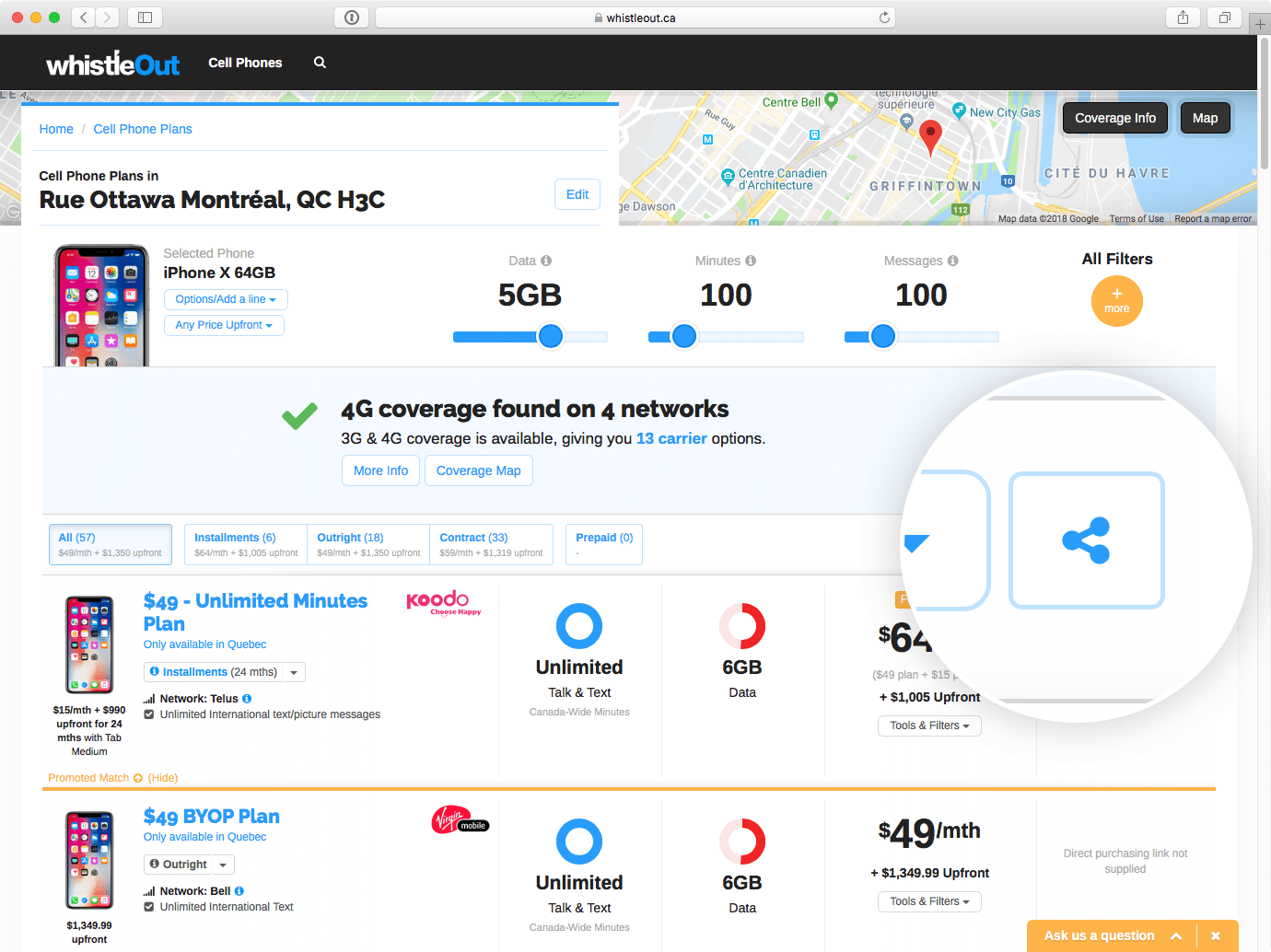Toggle the Unlimited International Text checkbox

tap(149, 907)
